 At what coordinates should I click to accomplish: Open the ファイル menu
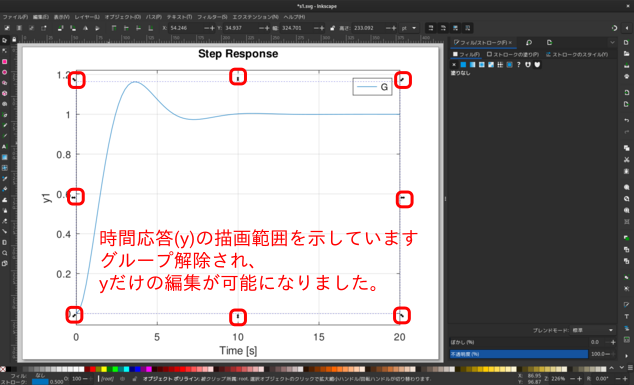pos(15,17)
